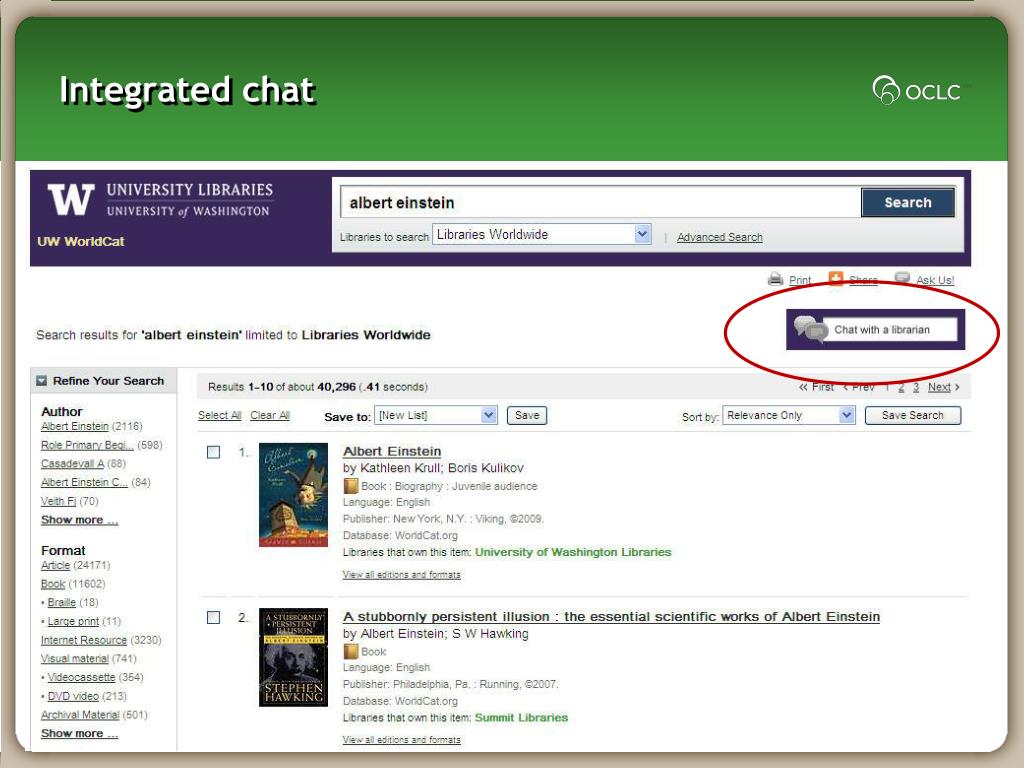The height and width of the screenshot is (768, 1024).
Task: Go to results page 2
Action: pos(901,387)
